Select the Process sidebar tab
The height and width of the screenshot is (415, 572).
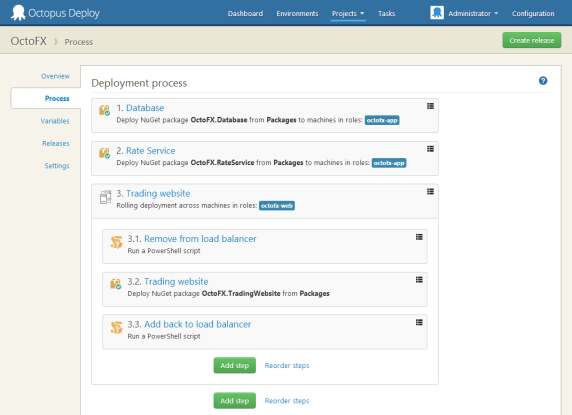point(46,98)
